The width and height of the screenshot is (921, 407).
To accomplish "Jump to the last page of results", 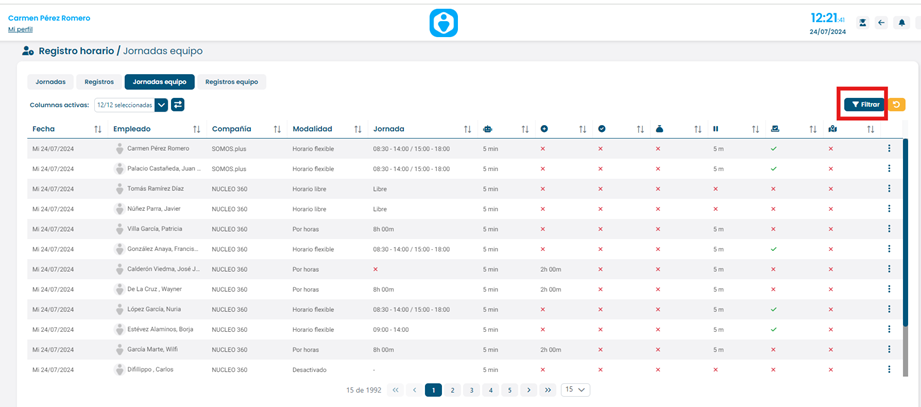I will (x=548, y=390).
